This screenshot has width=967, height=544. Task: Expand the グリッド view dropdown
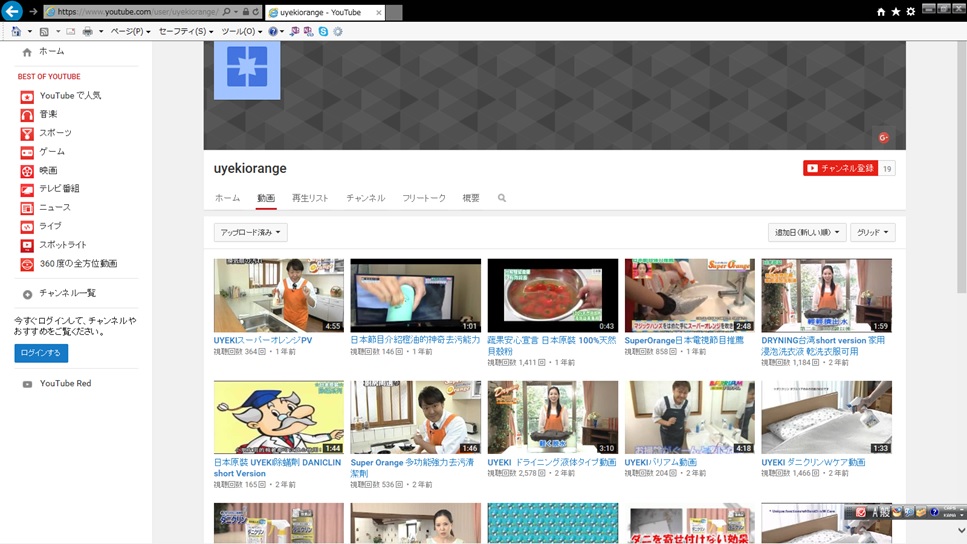[872, 232]
